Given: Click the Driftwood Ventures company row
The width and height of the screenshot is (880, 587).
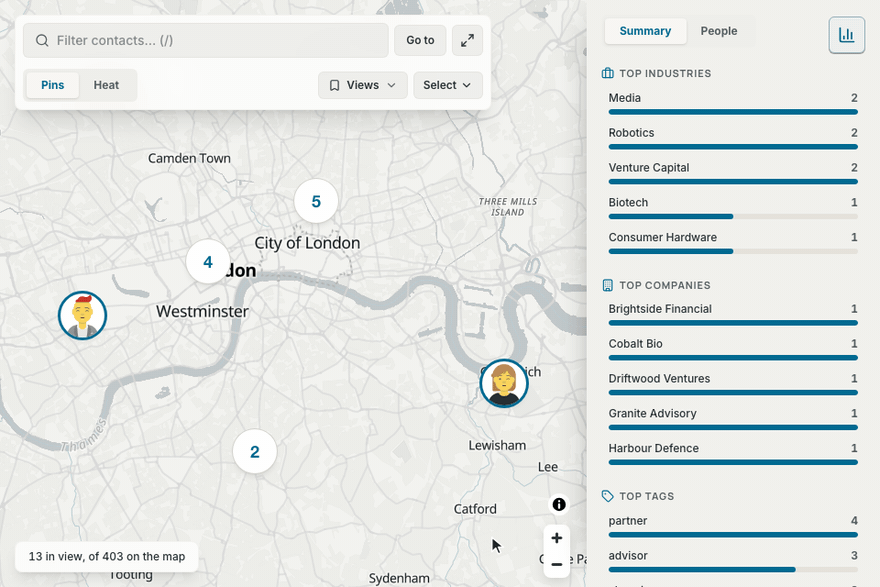Looking at the screenshot, I should 733,384.
